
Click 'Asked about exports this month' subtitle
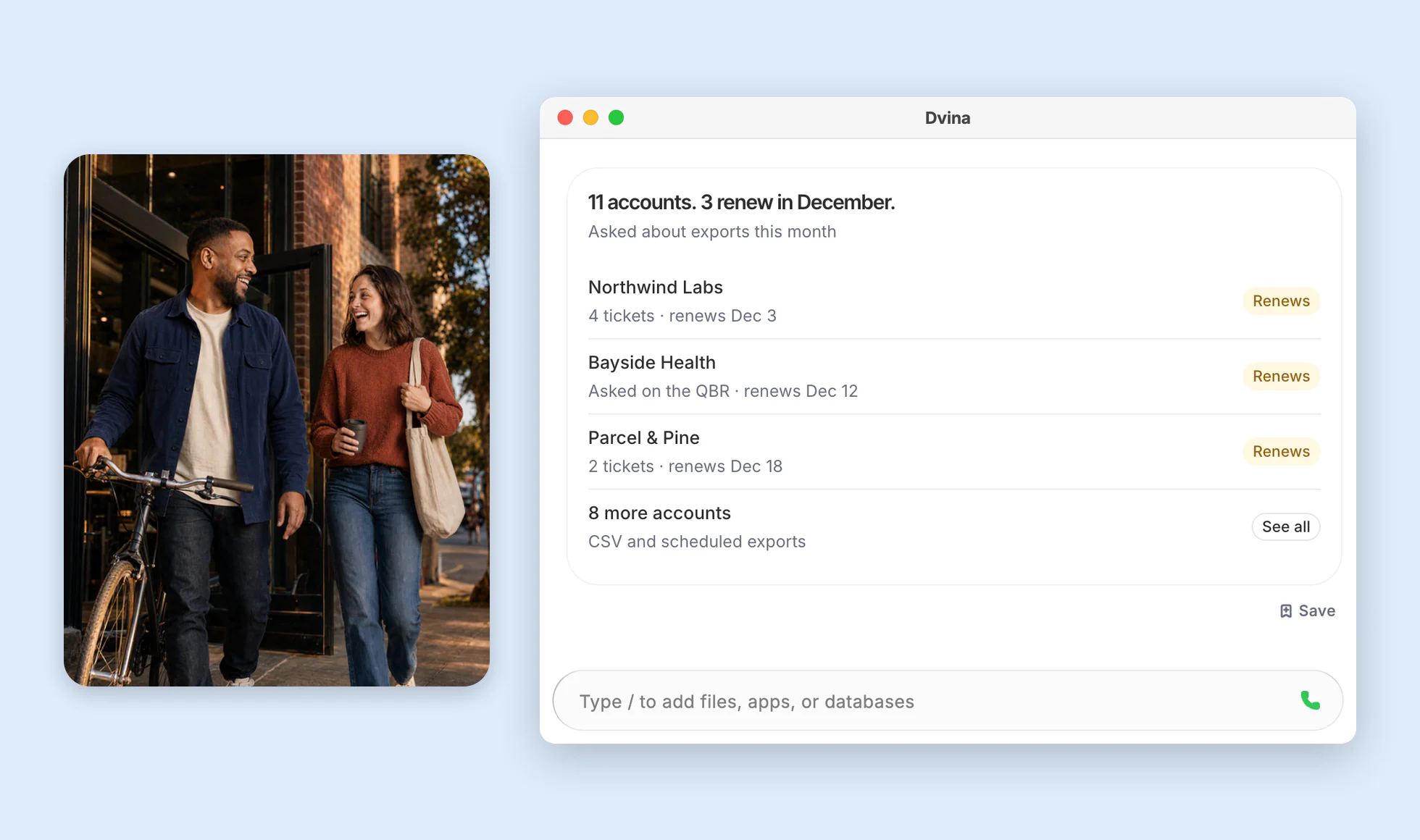pyautogui.click(x=711, y=232)
